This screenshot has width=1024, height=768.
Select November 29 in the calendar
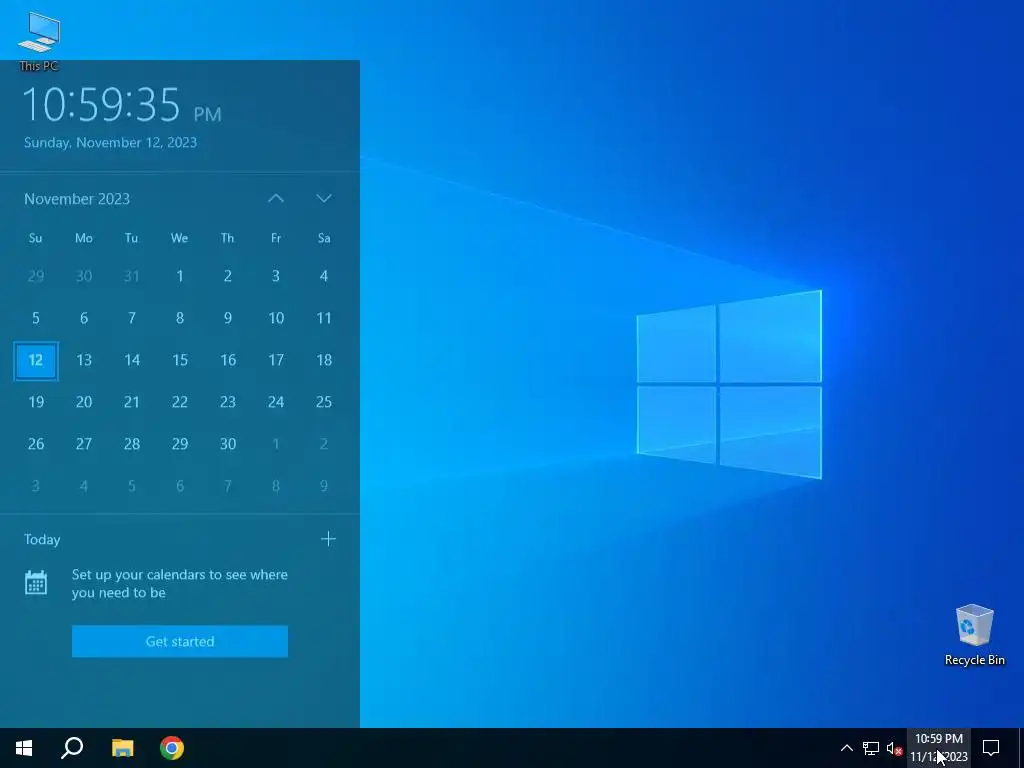pyautogui.click(x=180, y=444)
